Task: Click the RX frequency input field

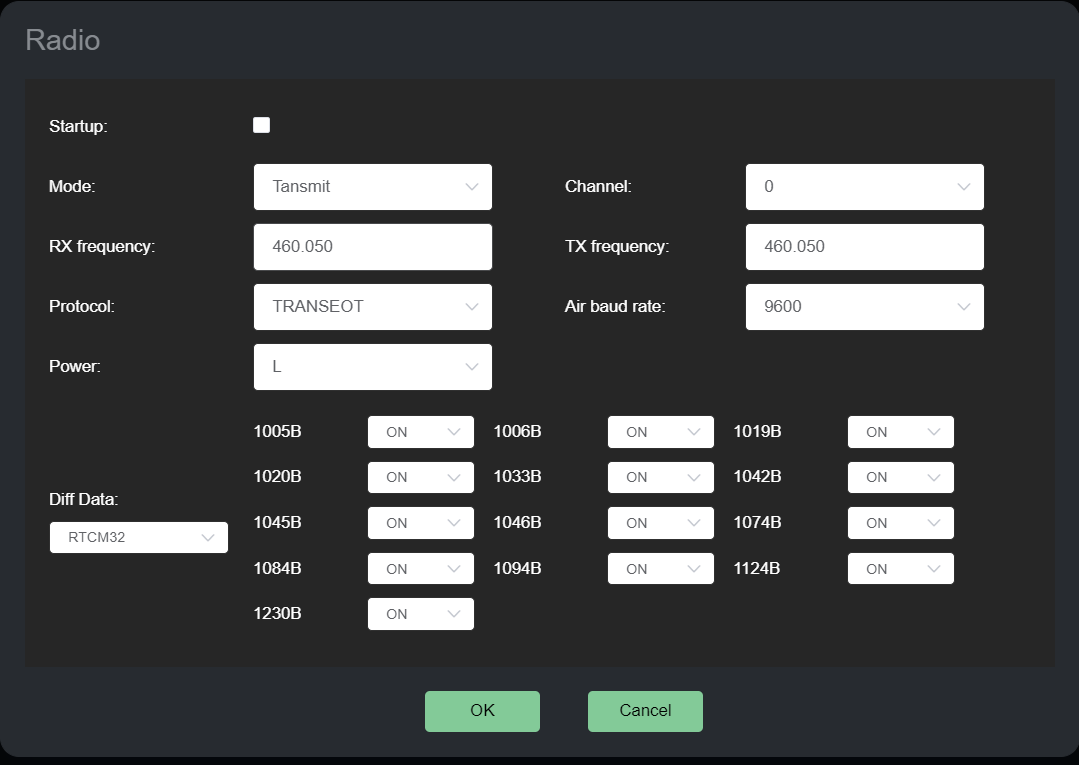Action: coord(372,247)
